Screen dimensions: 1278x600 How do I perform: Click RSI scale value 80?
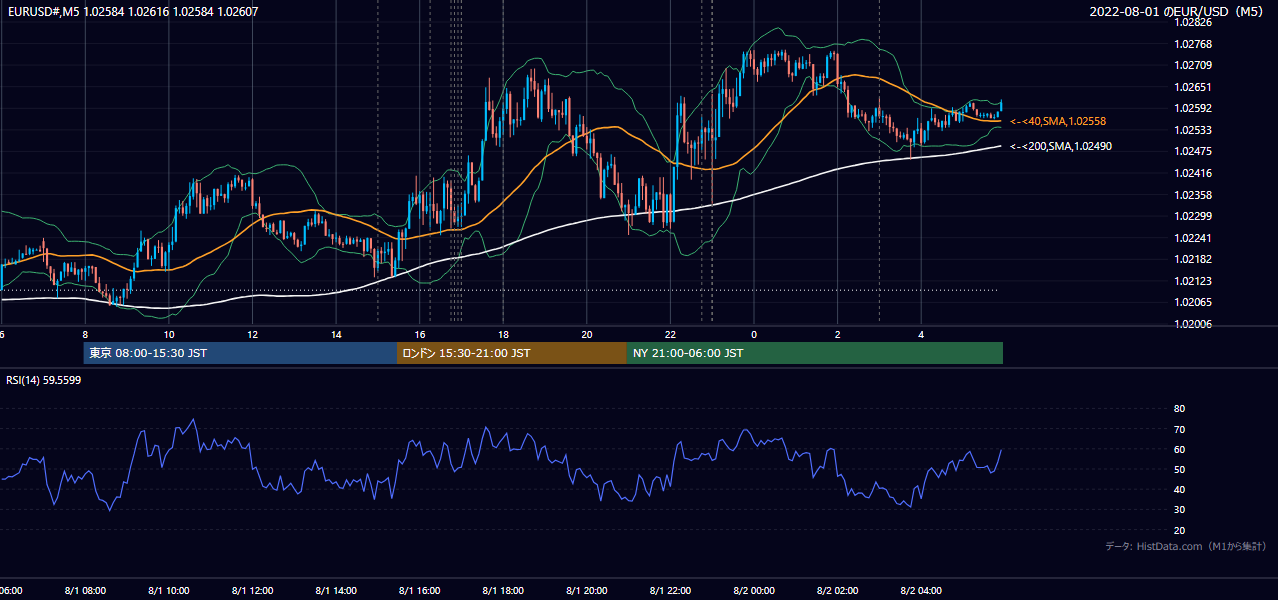tap(1179, 409)
